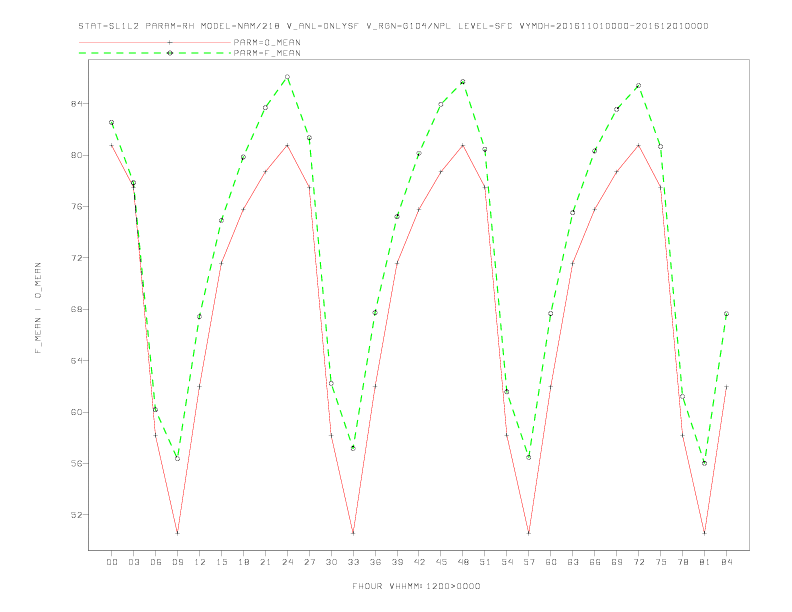
Task: Click x-axis tick label 00
Action: [112, 562]
